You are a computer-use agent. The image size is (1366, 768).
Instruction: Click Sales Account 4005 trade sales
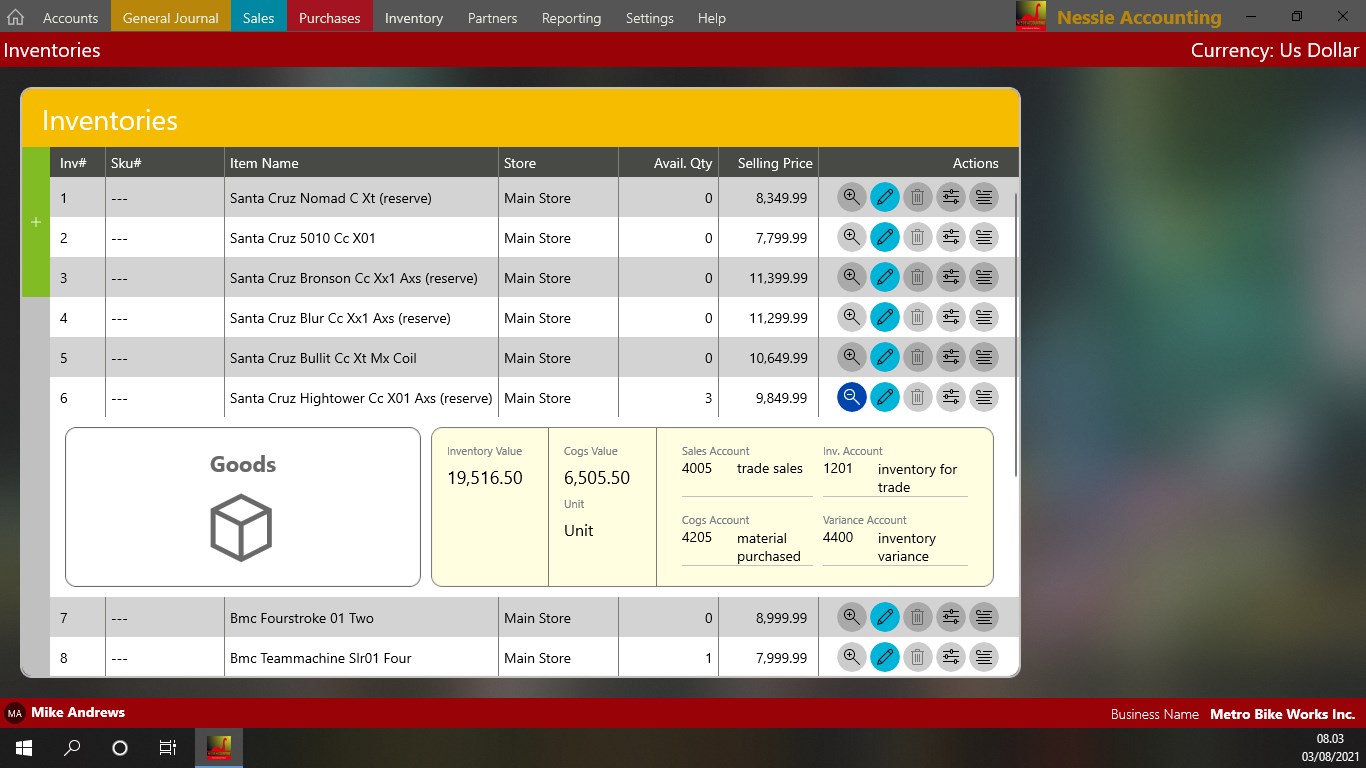tap(746, 468)
